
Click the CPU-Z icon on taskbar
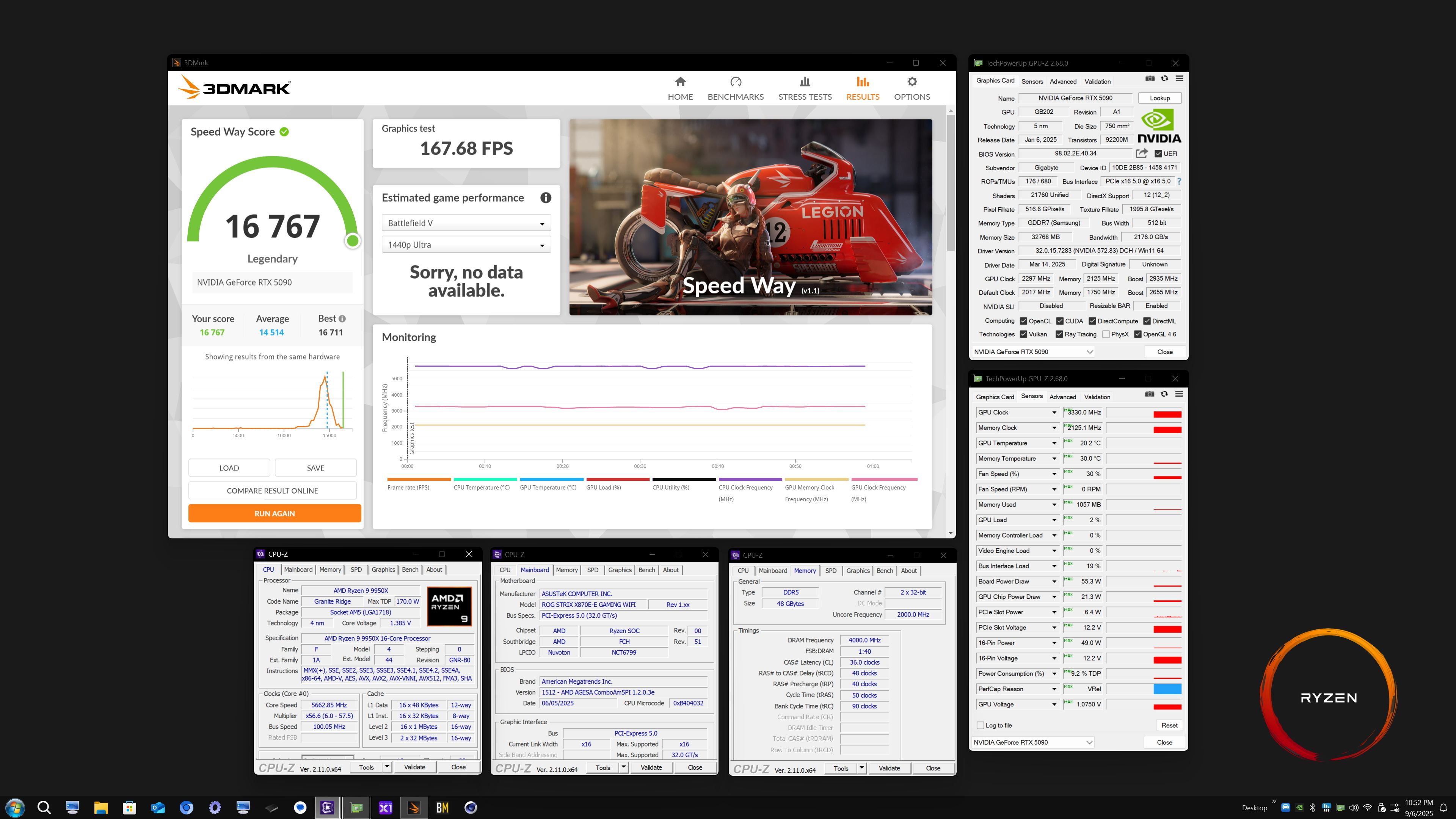(x=327, y=807)
